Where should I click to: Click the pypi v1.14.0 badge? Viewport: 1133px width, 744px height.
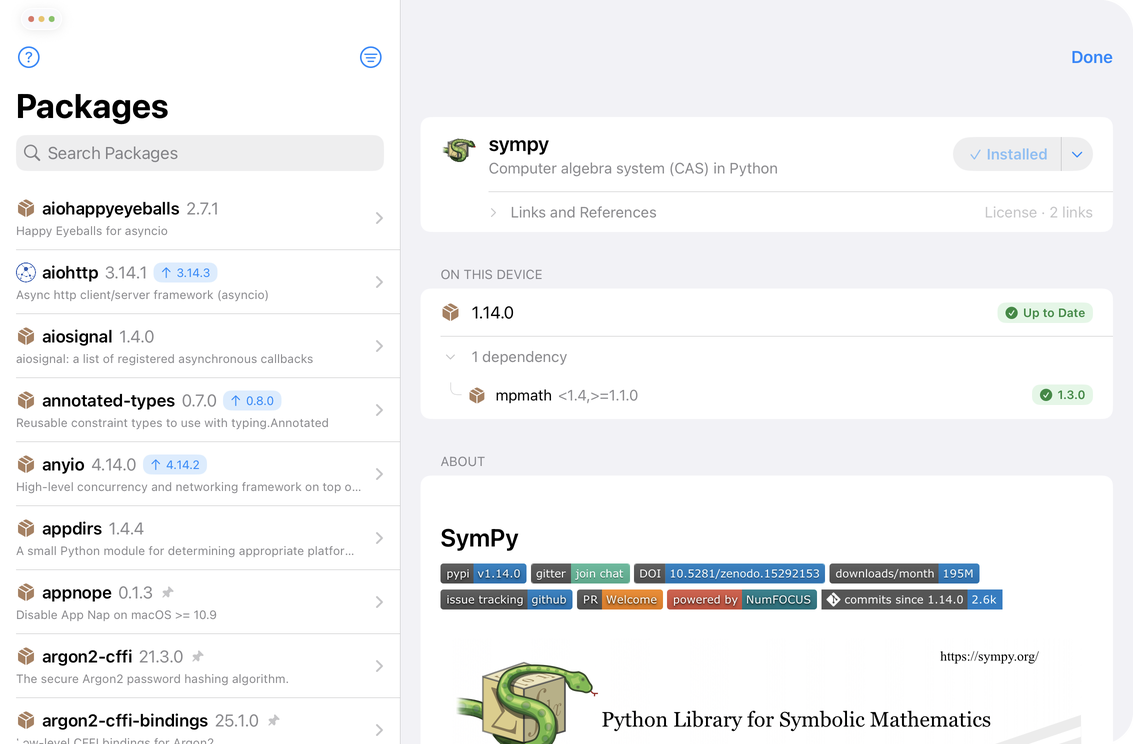pyautogui.click(x=483, y=574)
